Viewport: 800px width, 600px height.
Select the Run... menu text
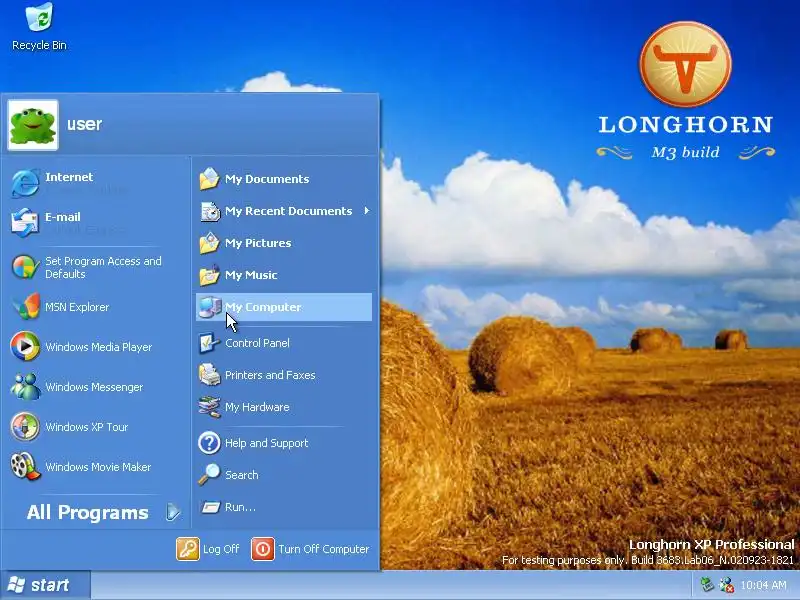[x=240, y=507]
